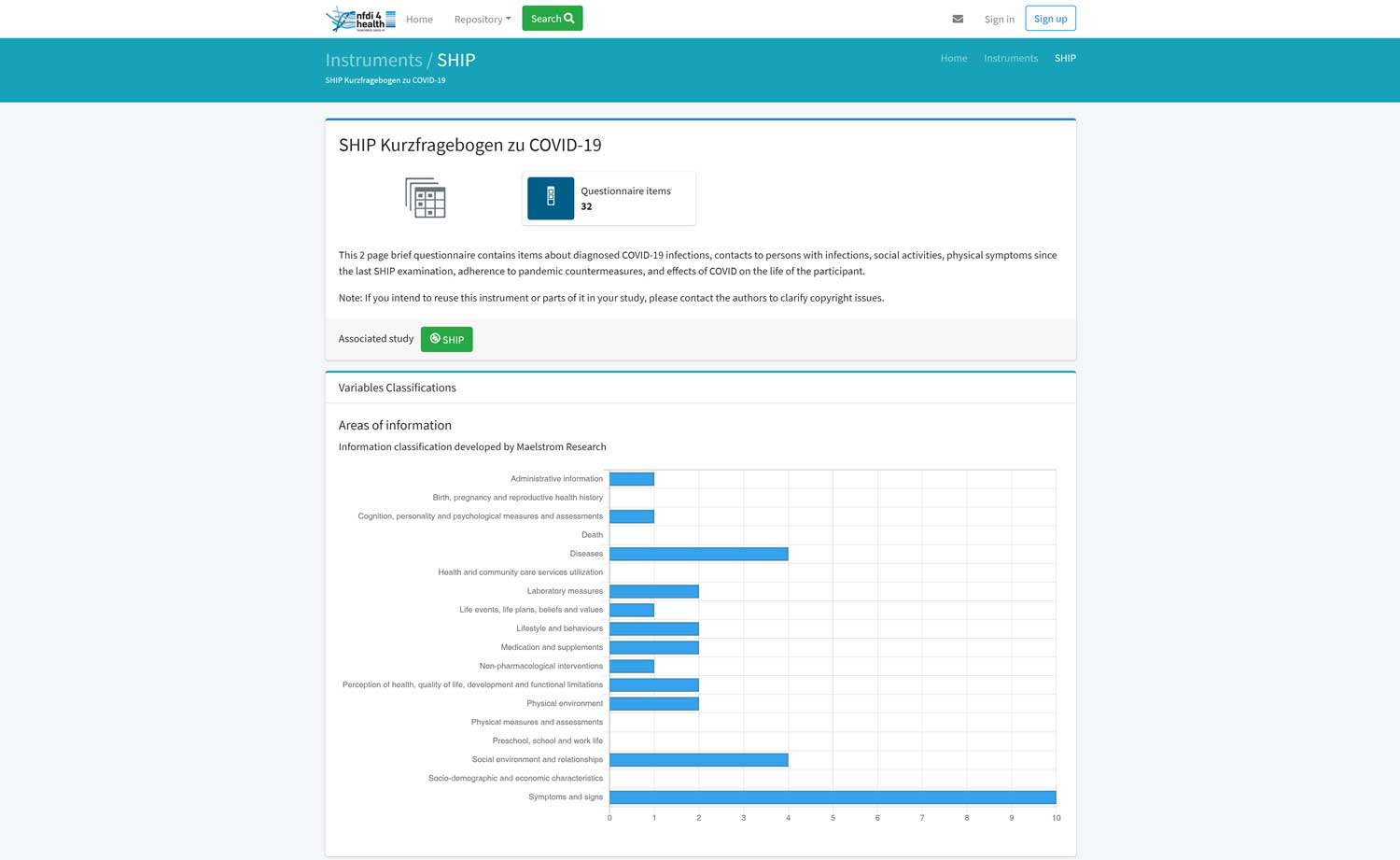Image resolution: width=1400 pixels, height=860 pixels.
Task: Open the Repository dropdown menu
Action: (483, 19)
